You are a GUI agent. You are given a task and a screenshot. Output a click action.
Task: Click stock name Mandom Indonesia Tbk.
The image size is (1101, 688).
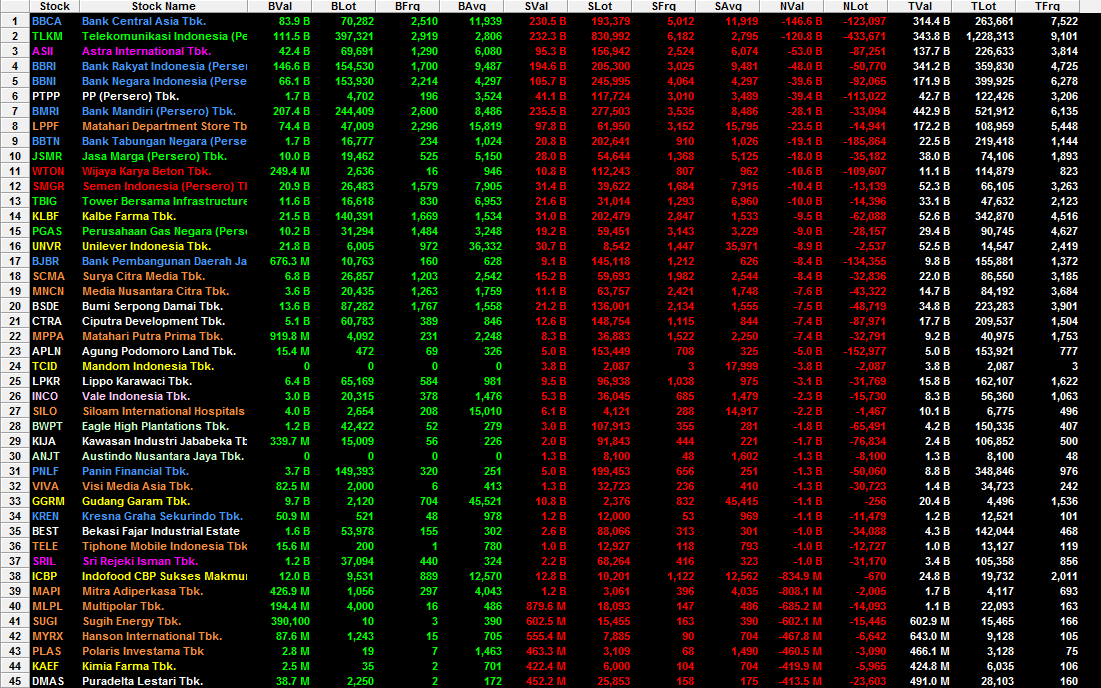coord(148,366)
